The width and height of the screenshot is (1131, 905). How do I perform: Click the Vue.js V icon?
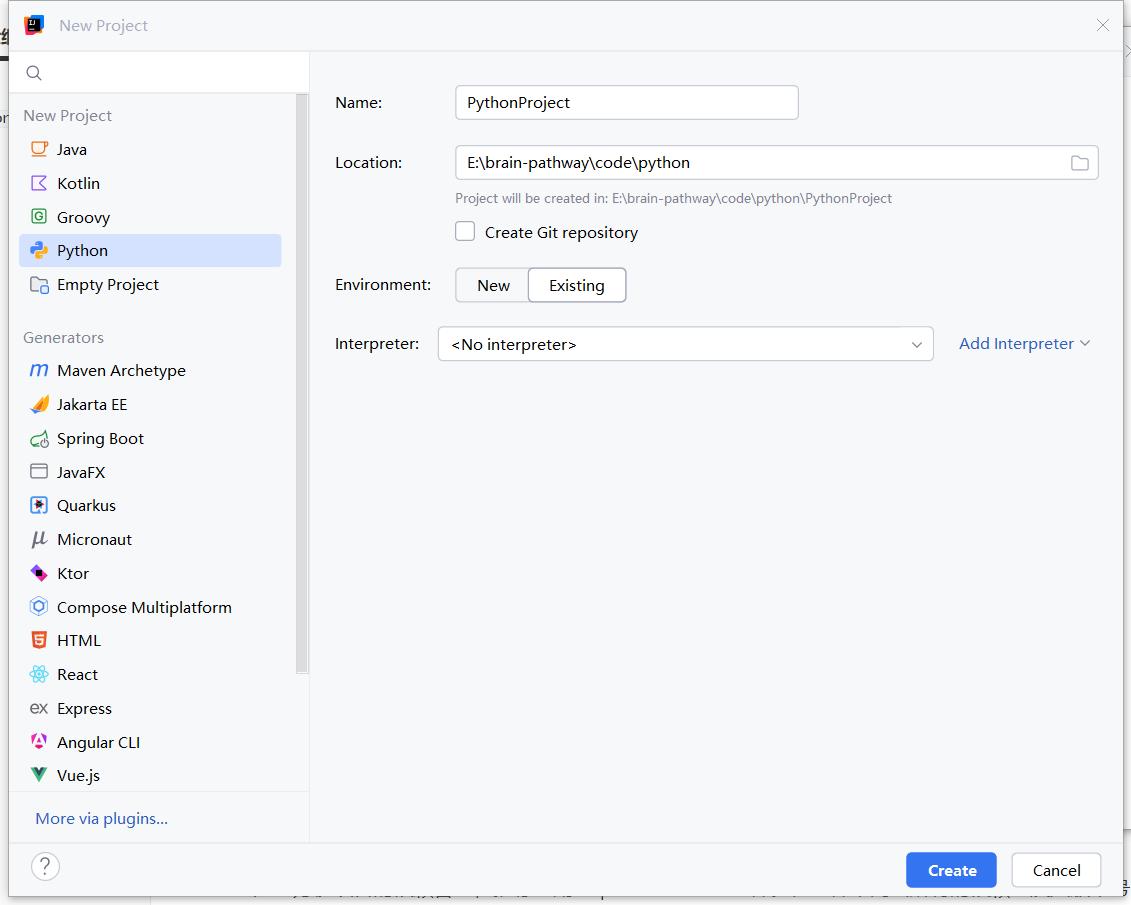39,774
